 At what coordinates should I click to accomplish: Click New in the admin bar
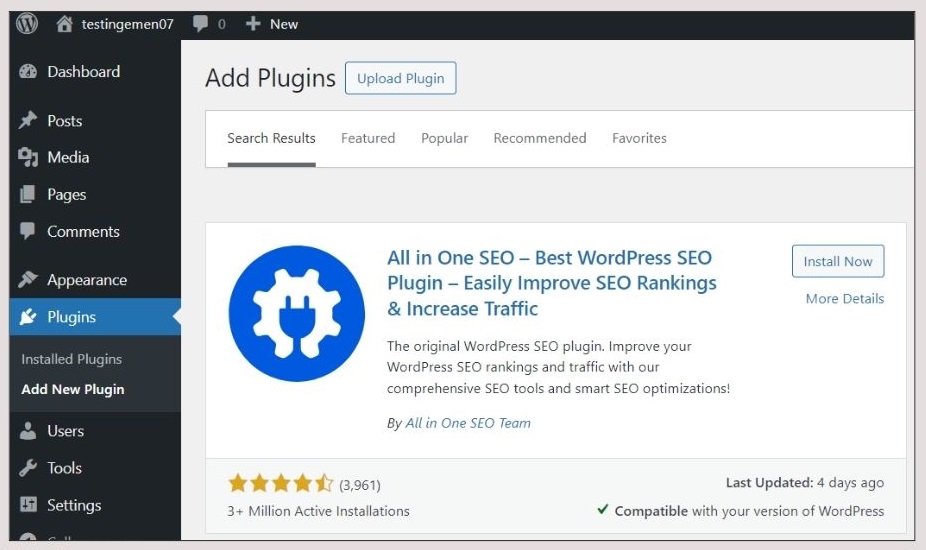tap(283, 24)
